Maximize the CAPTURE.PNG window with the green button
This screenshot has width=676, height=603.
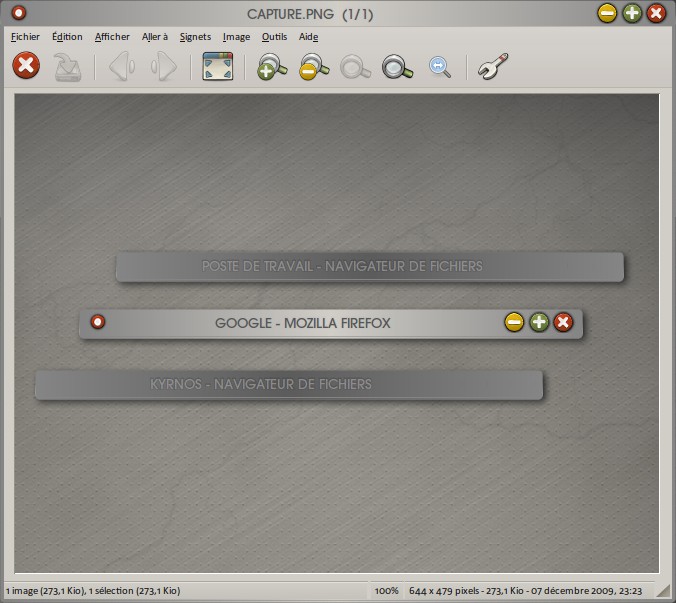tap(632, 13)
